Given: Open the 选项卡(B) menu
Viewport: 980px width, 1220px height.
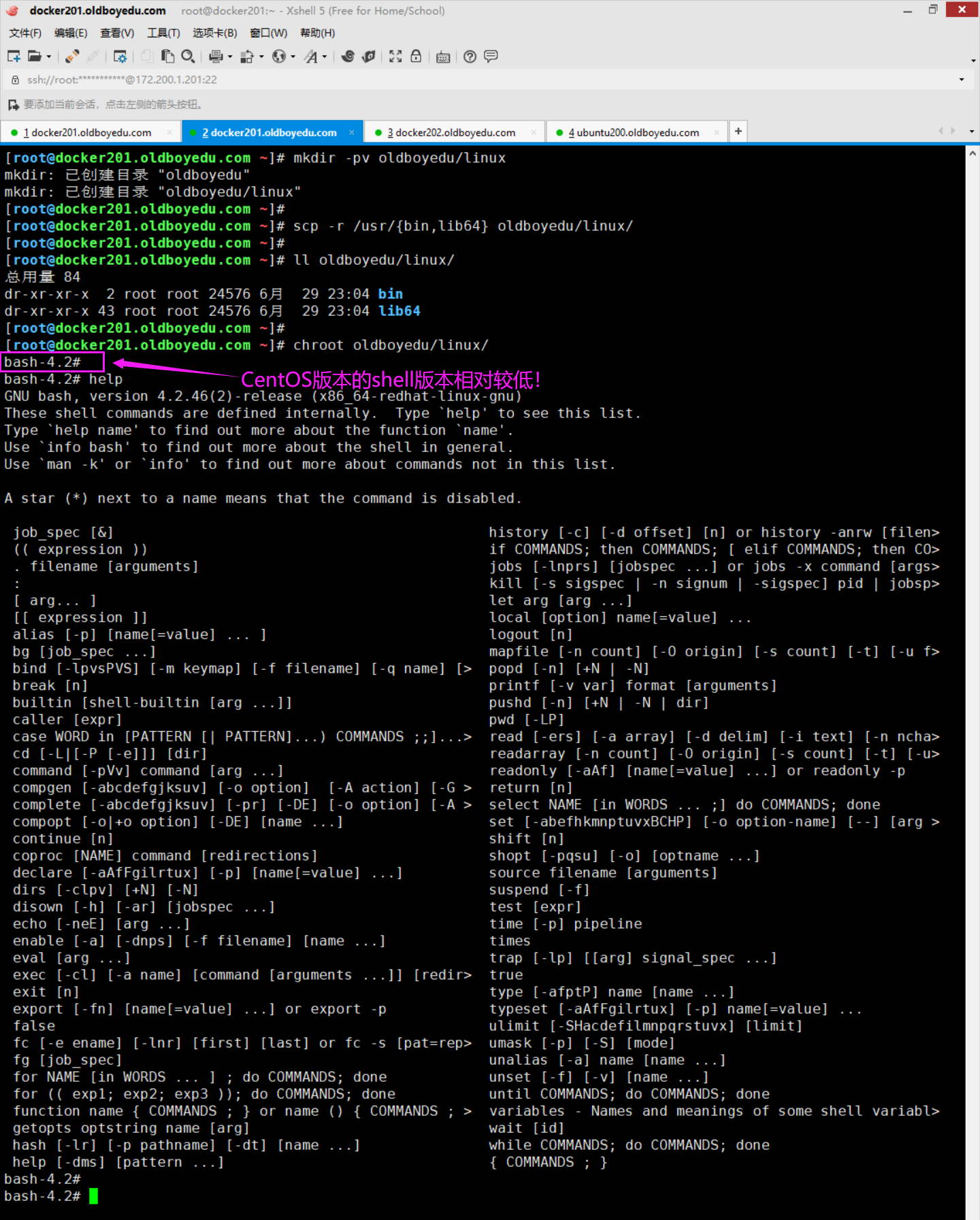Looking at the screenshot, I should pos(214,33).
